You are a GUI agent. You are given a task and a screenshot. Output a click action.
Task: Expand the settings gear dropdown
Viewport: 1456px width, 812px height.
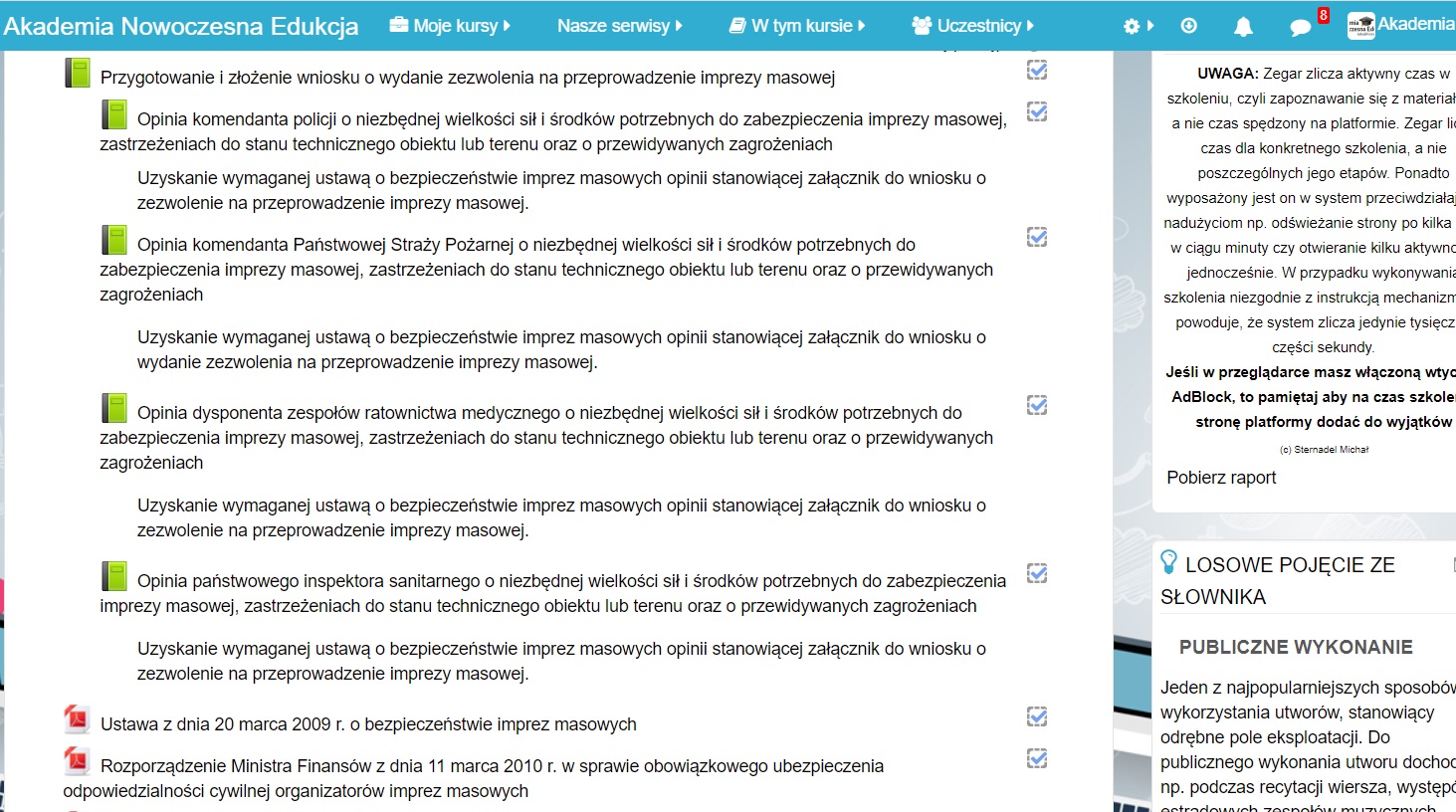coord(1138,26)
